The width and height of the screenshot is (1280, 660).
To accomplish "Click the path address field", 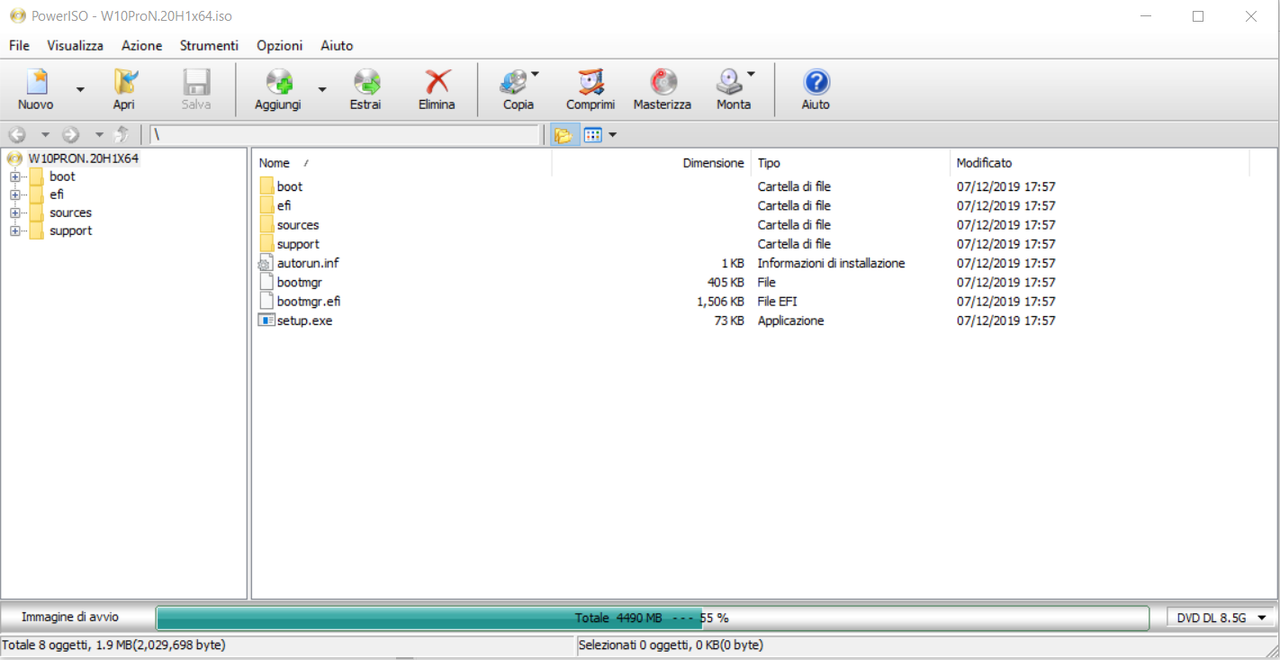I will tap(345, 135).
